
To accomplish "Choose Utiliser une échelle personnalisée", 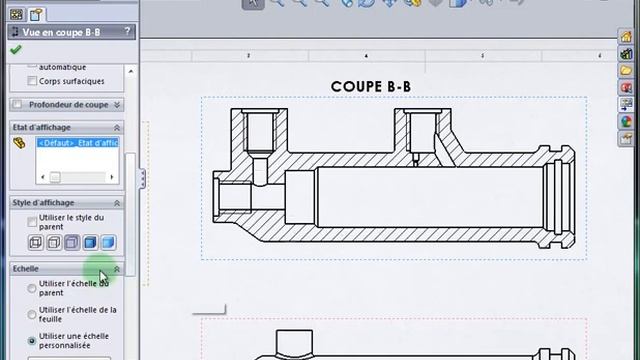I will tap(31, 341).
